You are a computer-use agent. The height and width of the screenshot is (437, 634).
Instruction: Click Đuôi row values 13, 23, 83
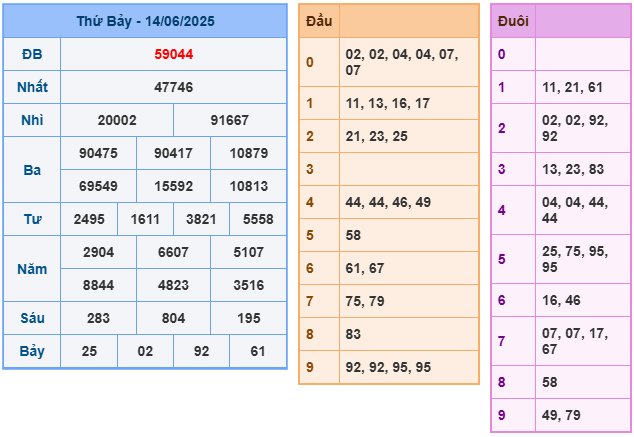573,169
